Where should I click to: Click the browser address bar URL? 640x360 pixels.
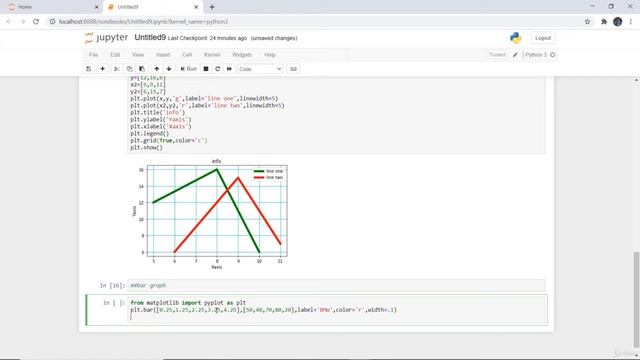(143, 22)
